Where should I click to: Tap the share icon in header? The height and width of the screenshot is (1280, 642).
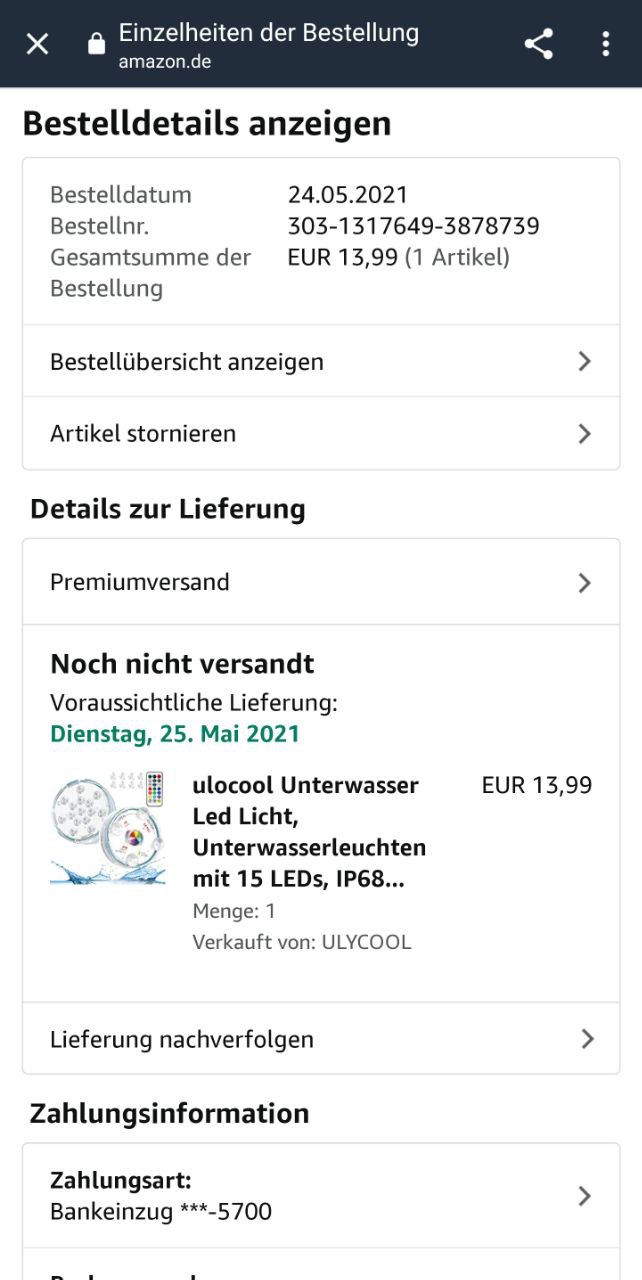click(539, 44)
